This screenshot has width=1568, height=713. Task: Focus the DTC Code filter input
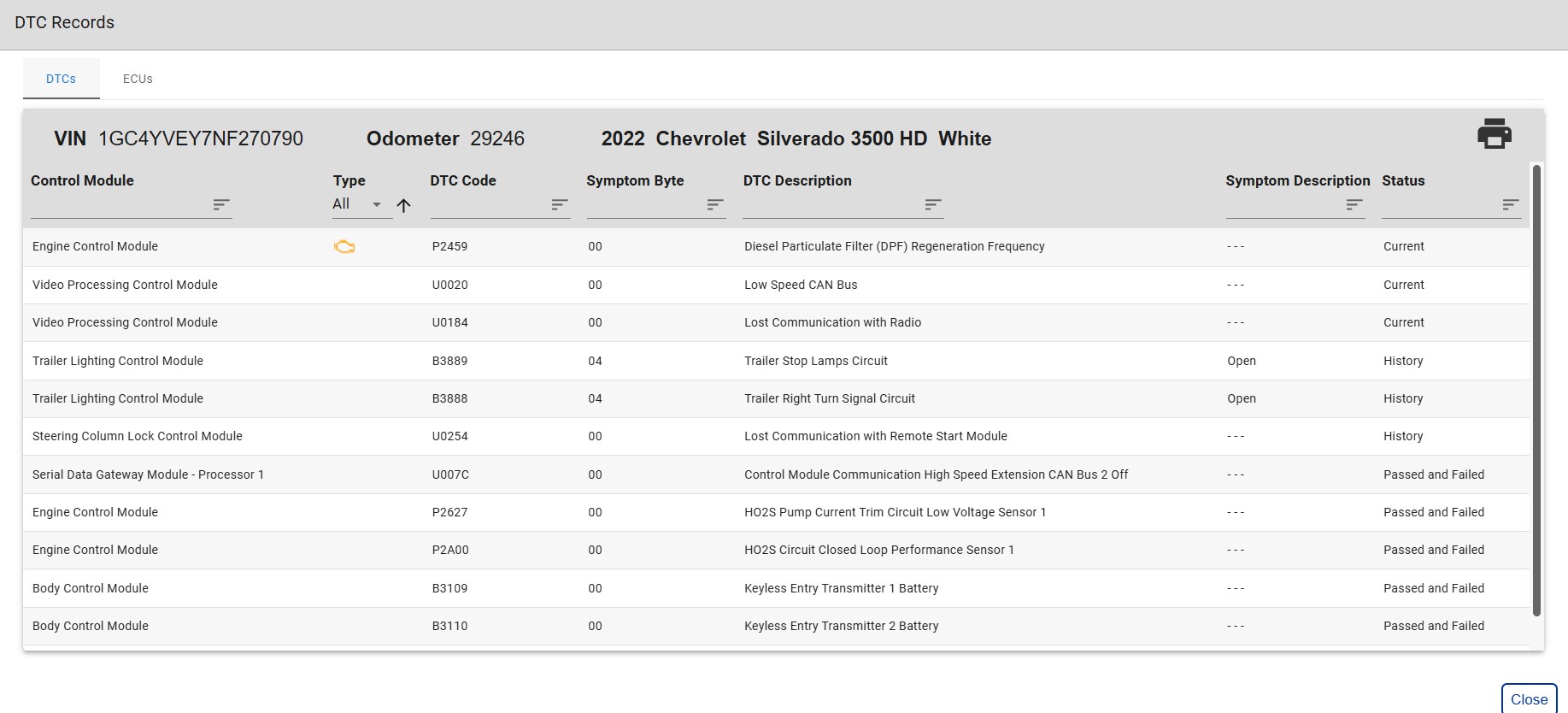pos(489,205)
